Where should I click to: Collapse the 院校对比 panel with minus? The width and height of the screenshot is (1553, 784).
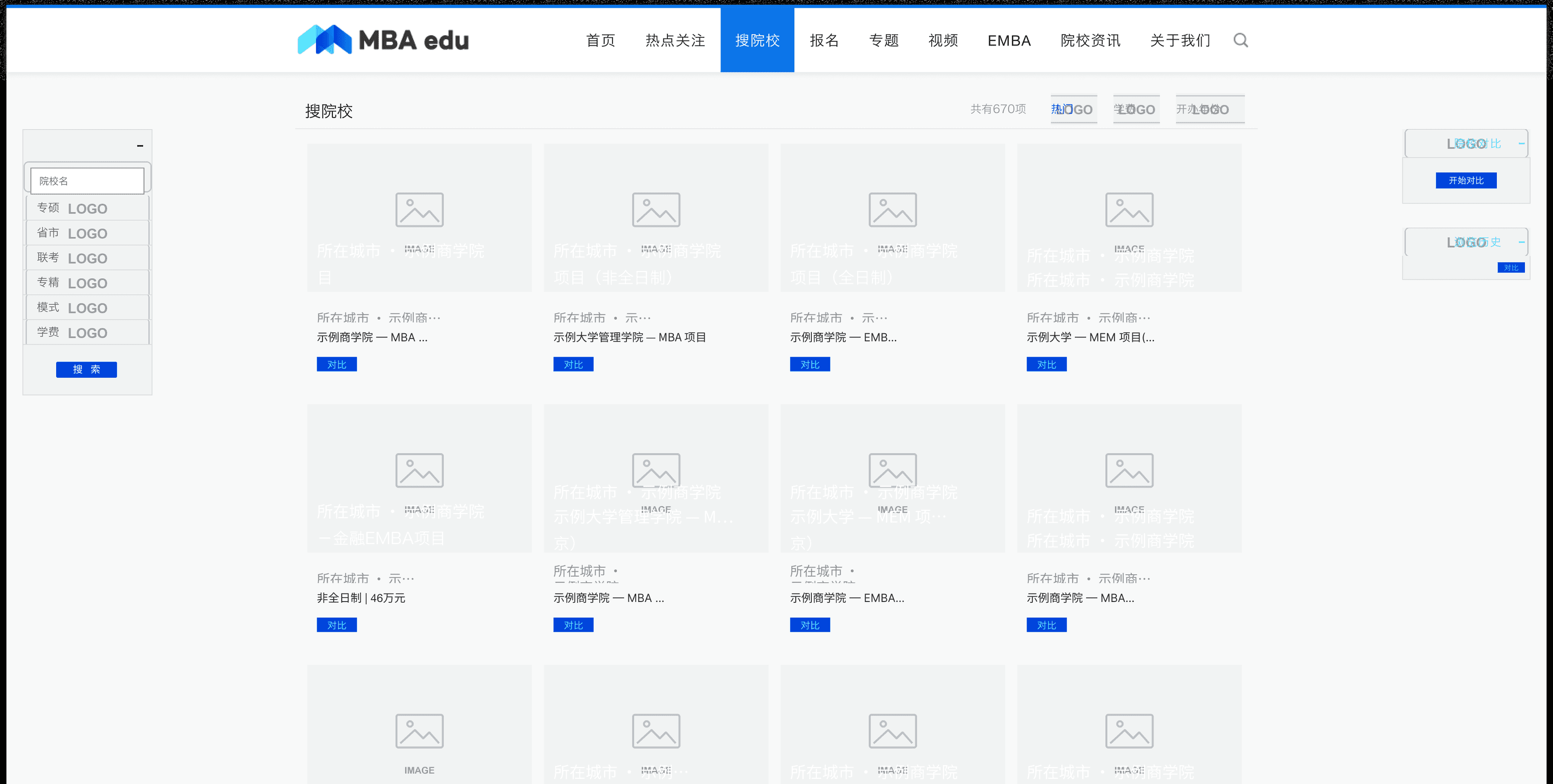tap(1521, 143)
